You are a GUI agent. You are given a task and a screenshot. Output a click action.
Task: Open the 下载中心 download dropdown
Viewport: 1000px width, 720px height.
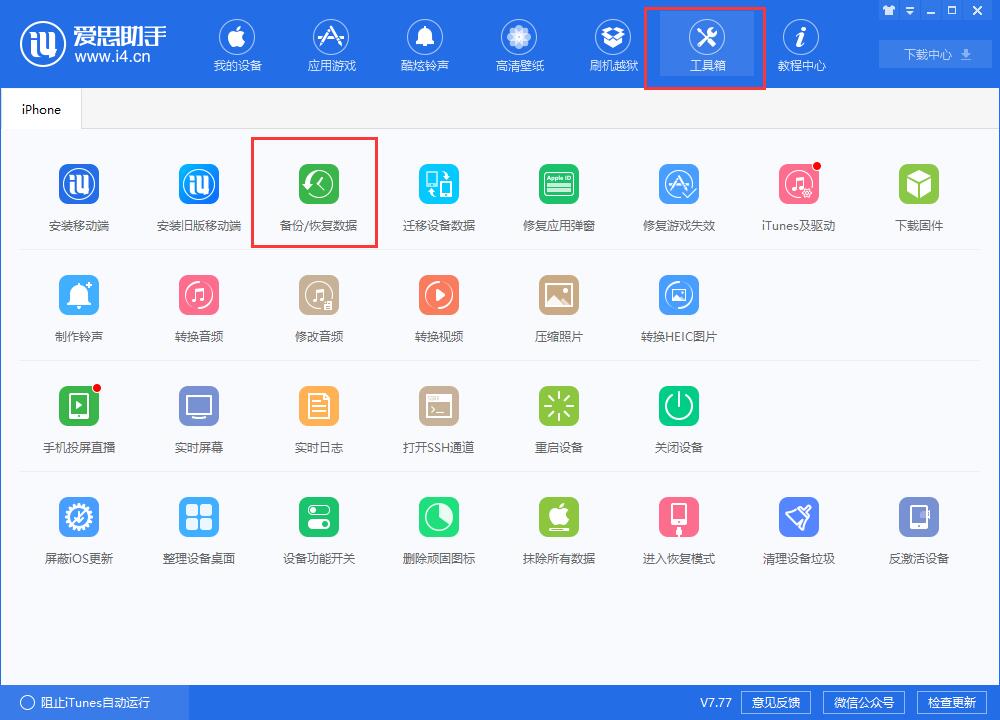[x=933, y=55]
